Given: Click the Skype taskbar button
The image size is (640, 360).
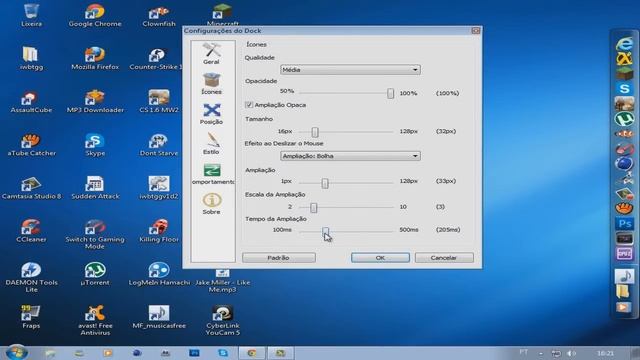Looking at the screenshot, I should point(223,353).
